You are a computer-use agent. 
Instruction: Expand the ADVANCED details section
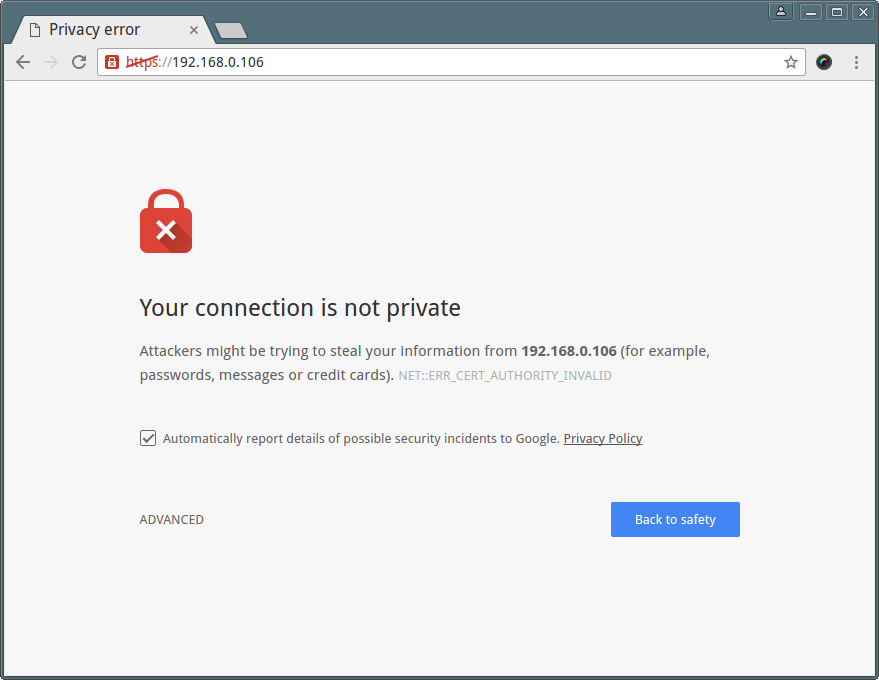[172, 520]
